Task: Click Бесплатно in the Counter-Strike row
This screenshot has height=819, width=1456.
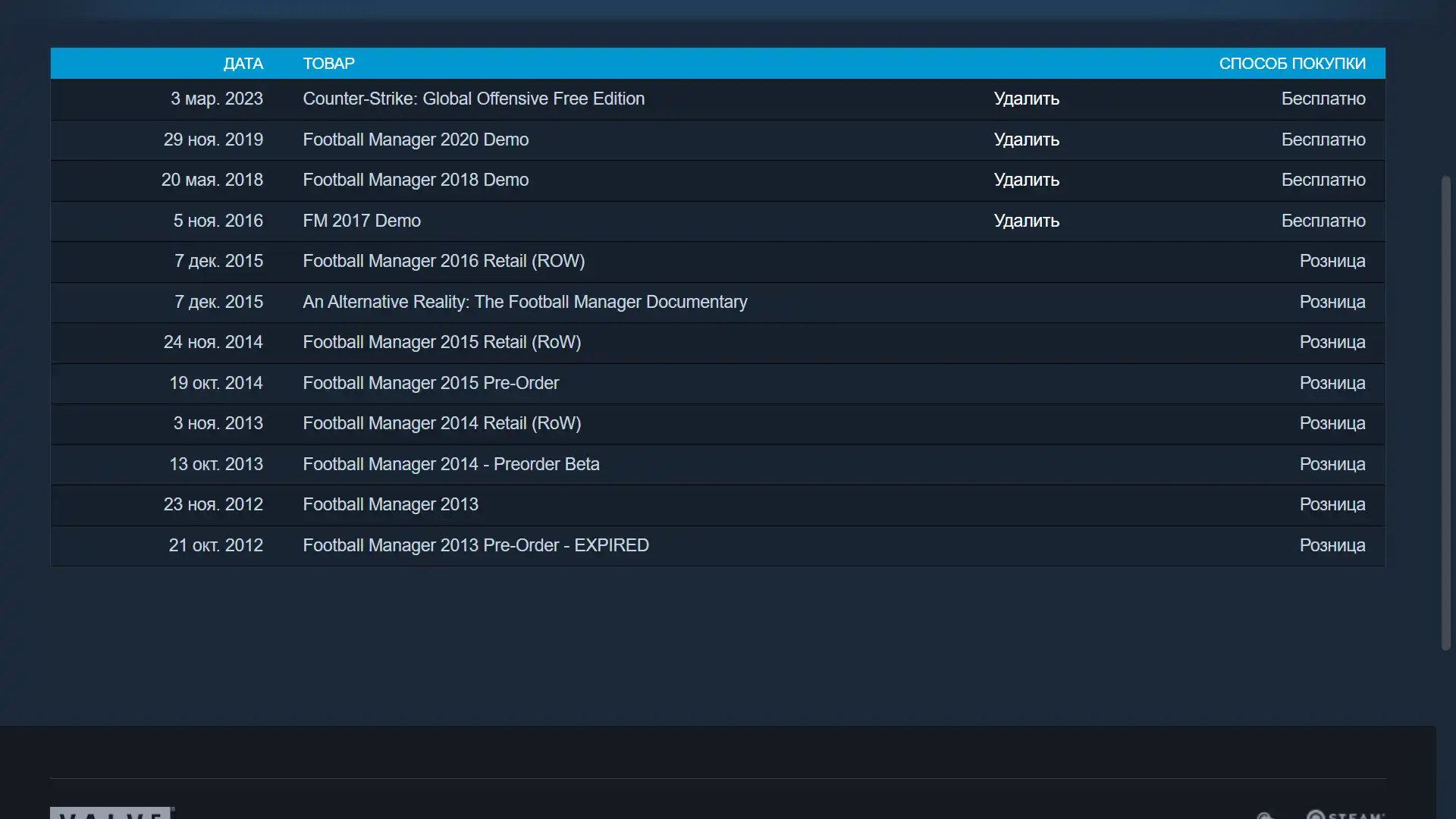Action: [x=1323, y=99]
